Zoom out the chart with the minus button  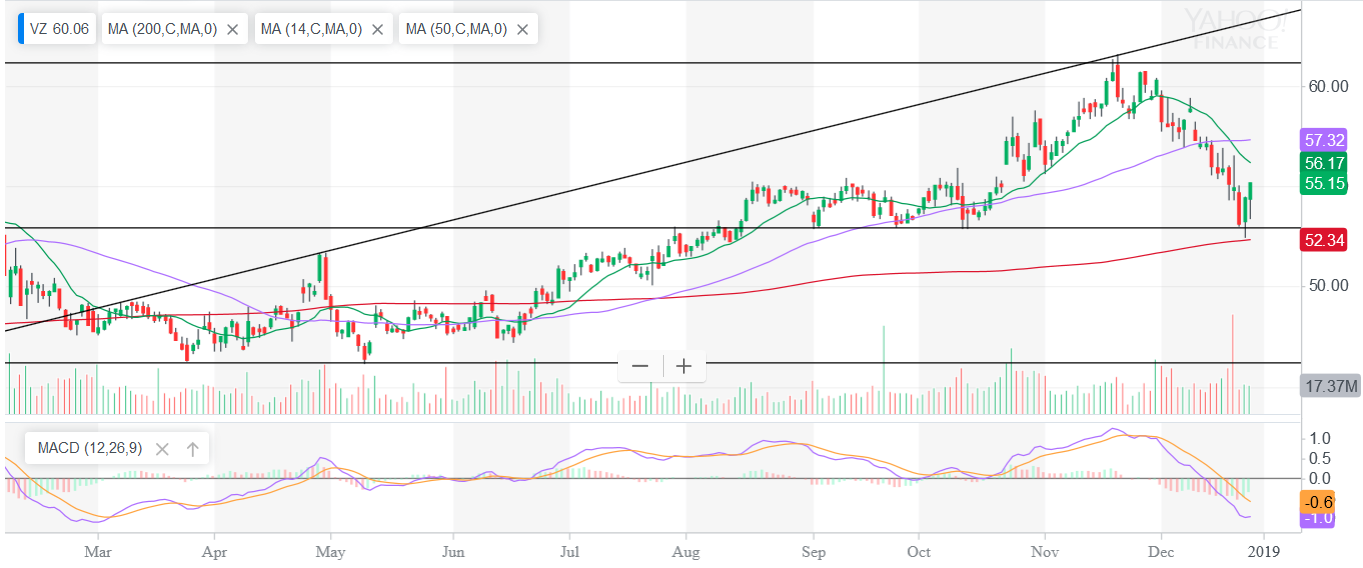click(640, 366)
